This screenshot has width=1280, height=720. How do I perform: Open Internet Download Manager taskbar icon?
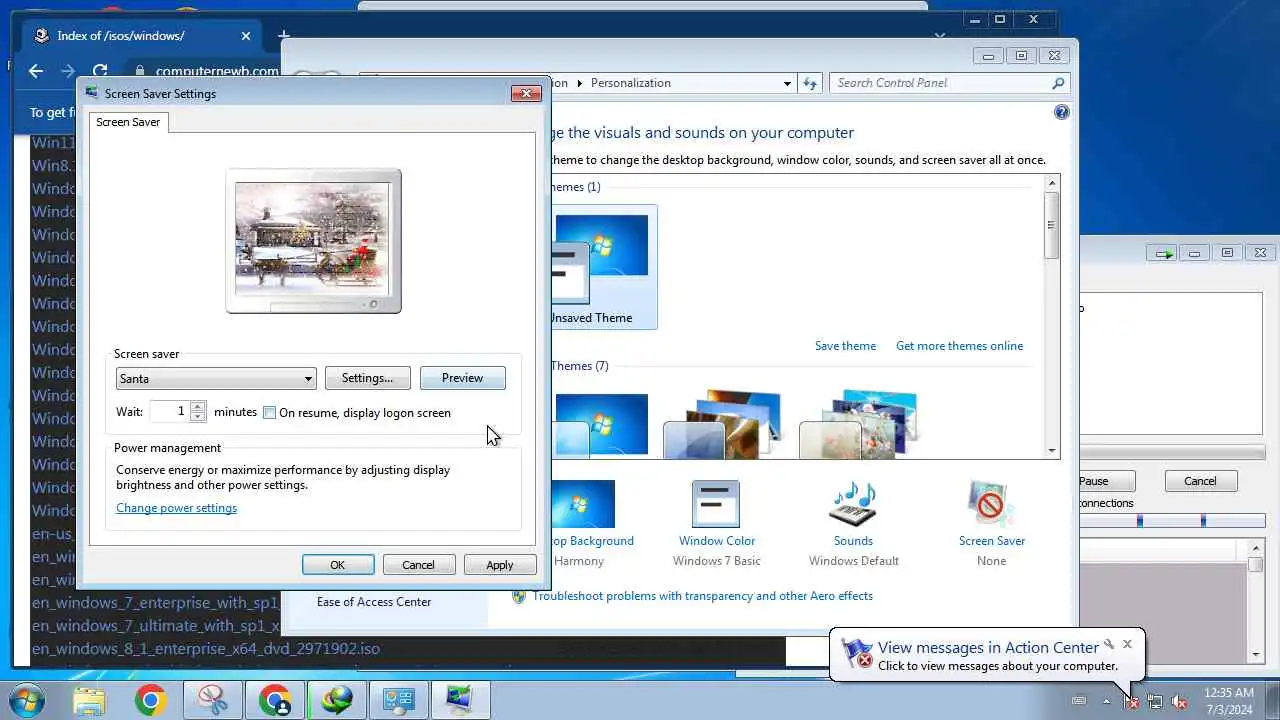(x=337, y=700)
